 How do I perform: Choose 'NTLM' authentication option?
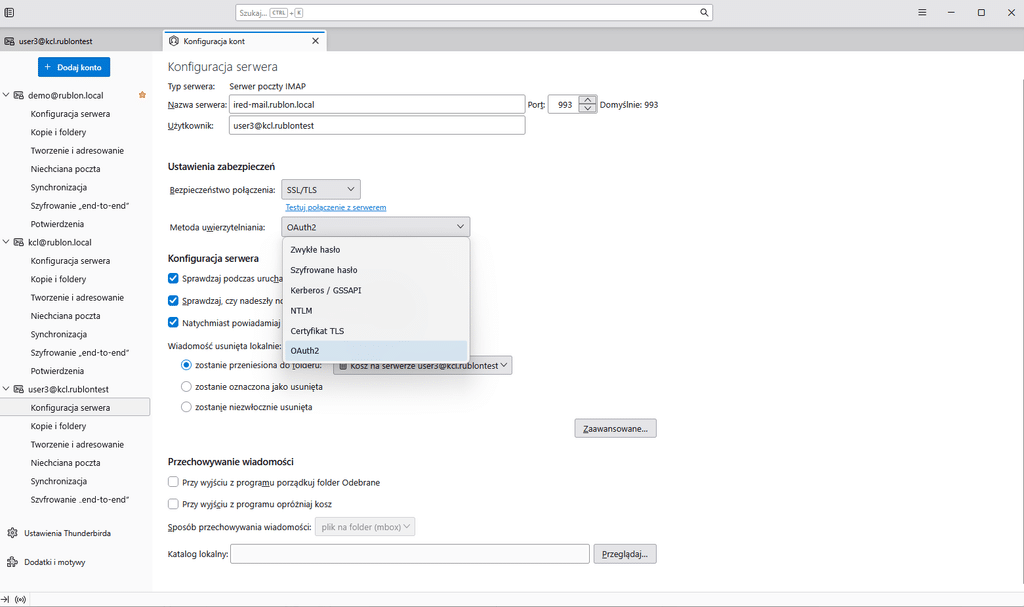(x=376, y=310)
